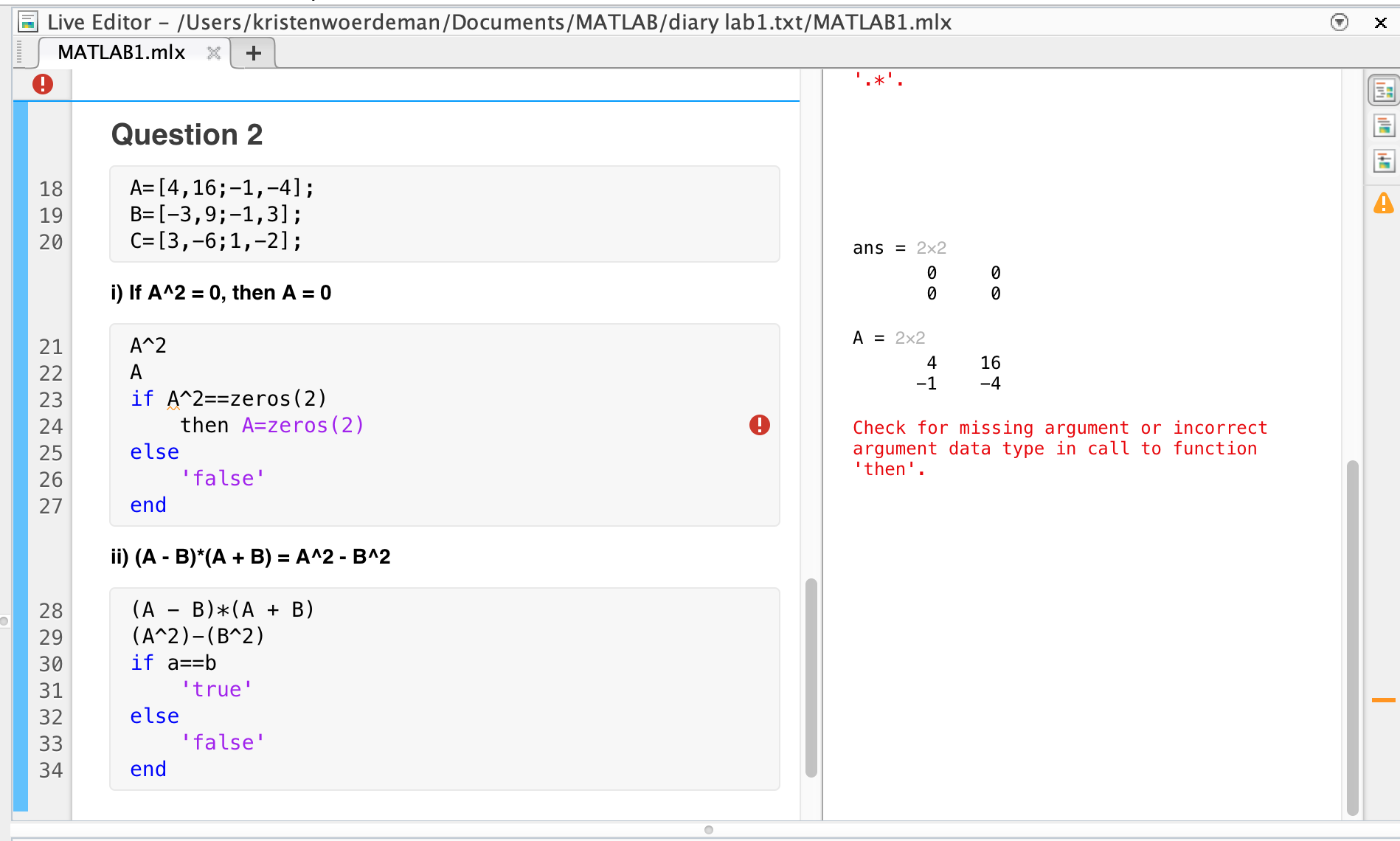The width and height of the screenshot is (1400, 841).
Task: Click the text 'ii) (A - B)*(A + B) = A^2 - B^2'
Action: coord(251,557)
